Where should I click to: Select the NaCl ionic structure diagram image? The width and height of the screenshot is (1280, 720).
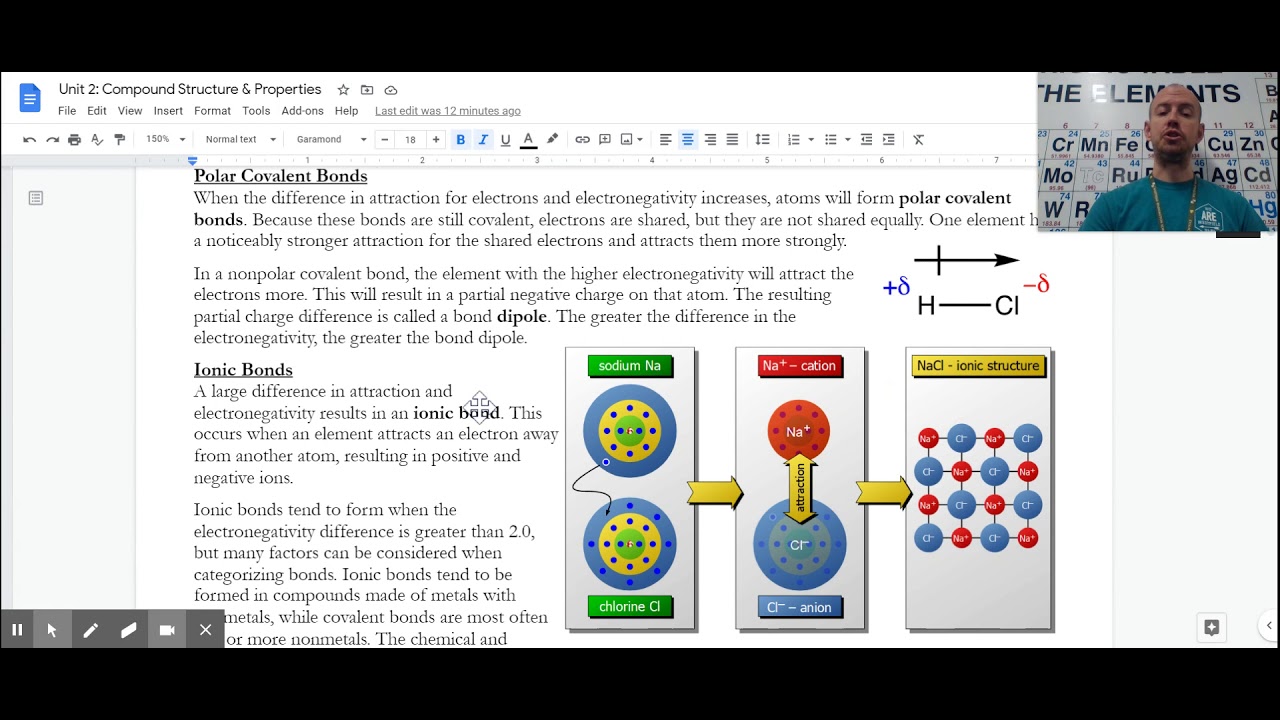[x=979, y=489]
